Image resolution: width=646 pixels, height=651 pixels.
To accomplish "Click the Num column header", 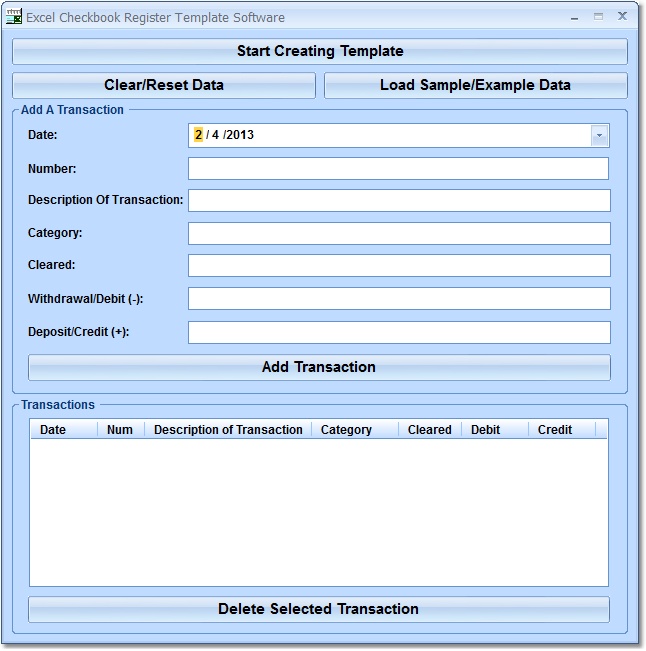I will (x=120, y=430).
